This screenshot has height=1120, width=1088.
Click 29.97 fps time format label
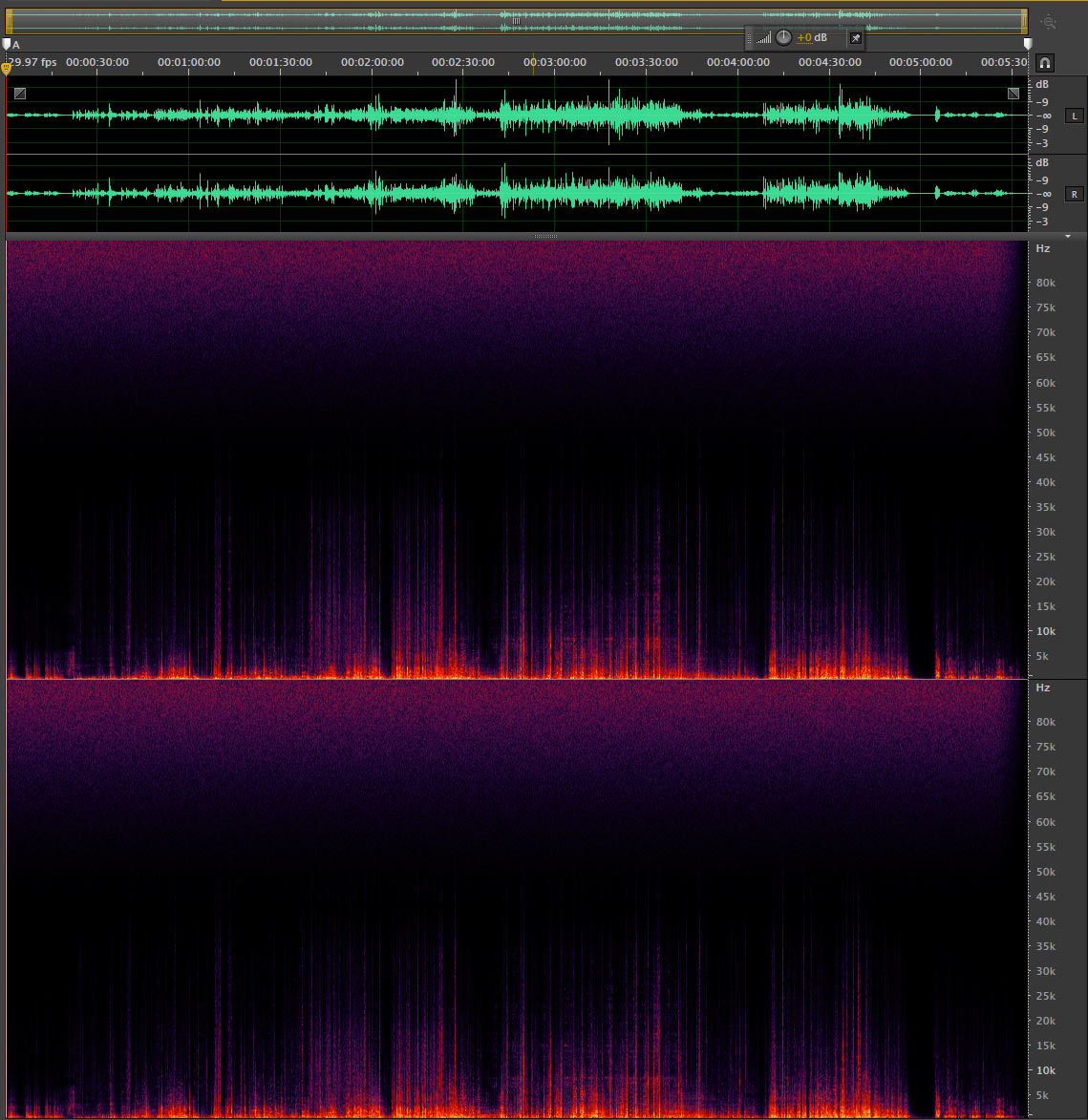tap(32, 62)
